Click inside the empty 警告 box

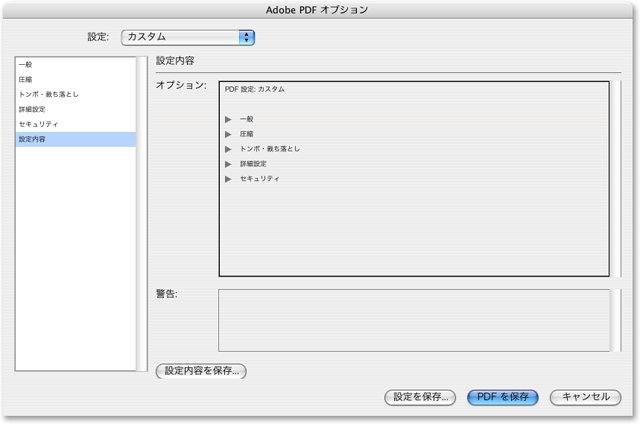(413, 320)
